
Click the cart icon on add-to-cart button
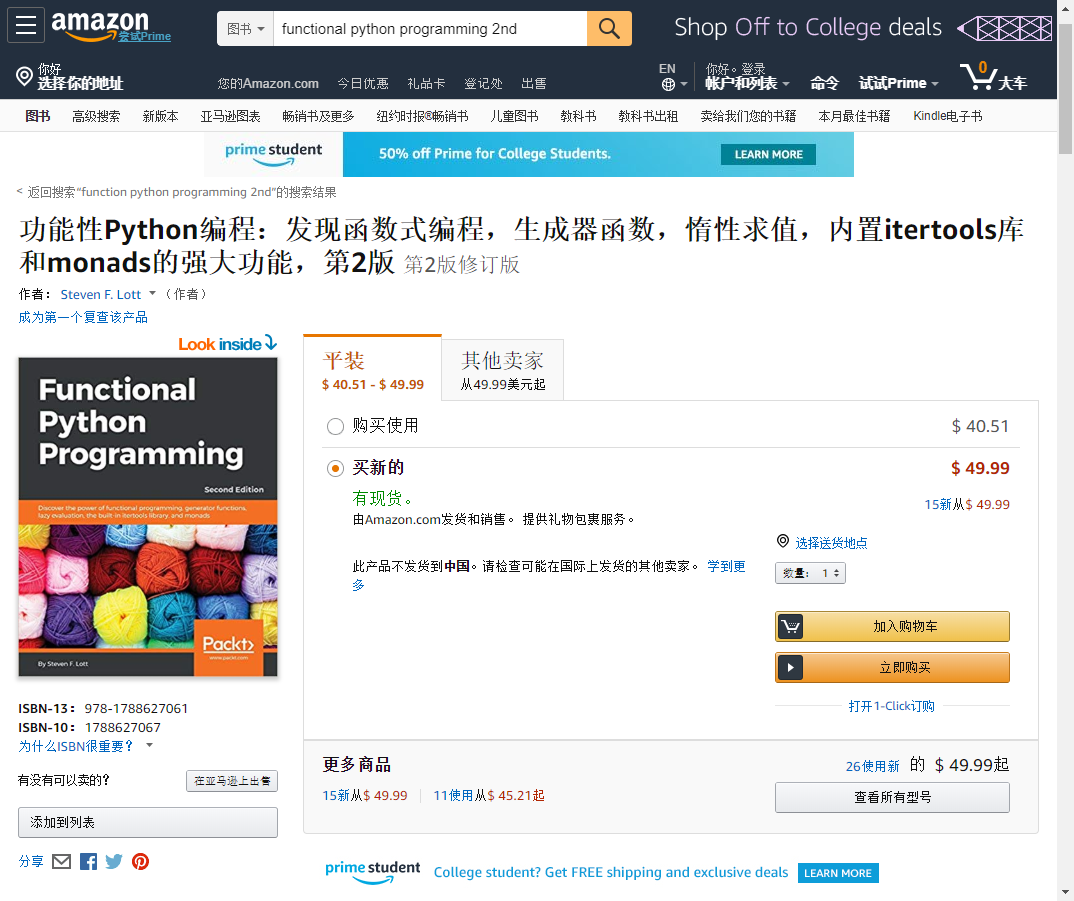[790, 626]
